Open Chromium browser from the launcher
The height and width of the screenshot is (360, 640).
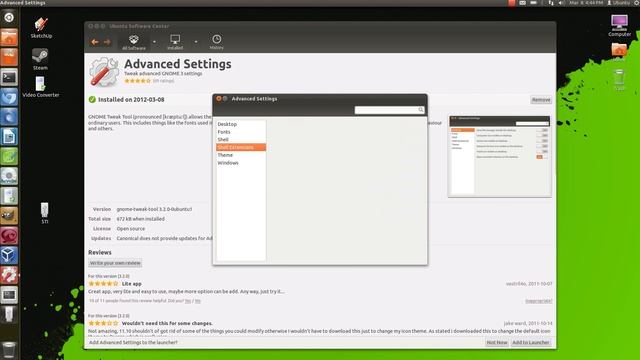(x=9, y=97)
